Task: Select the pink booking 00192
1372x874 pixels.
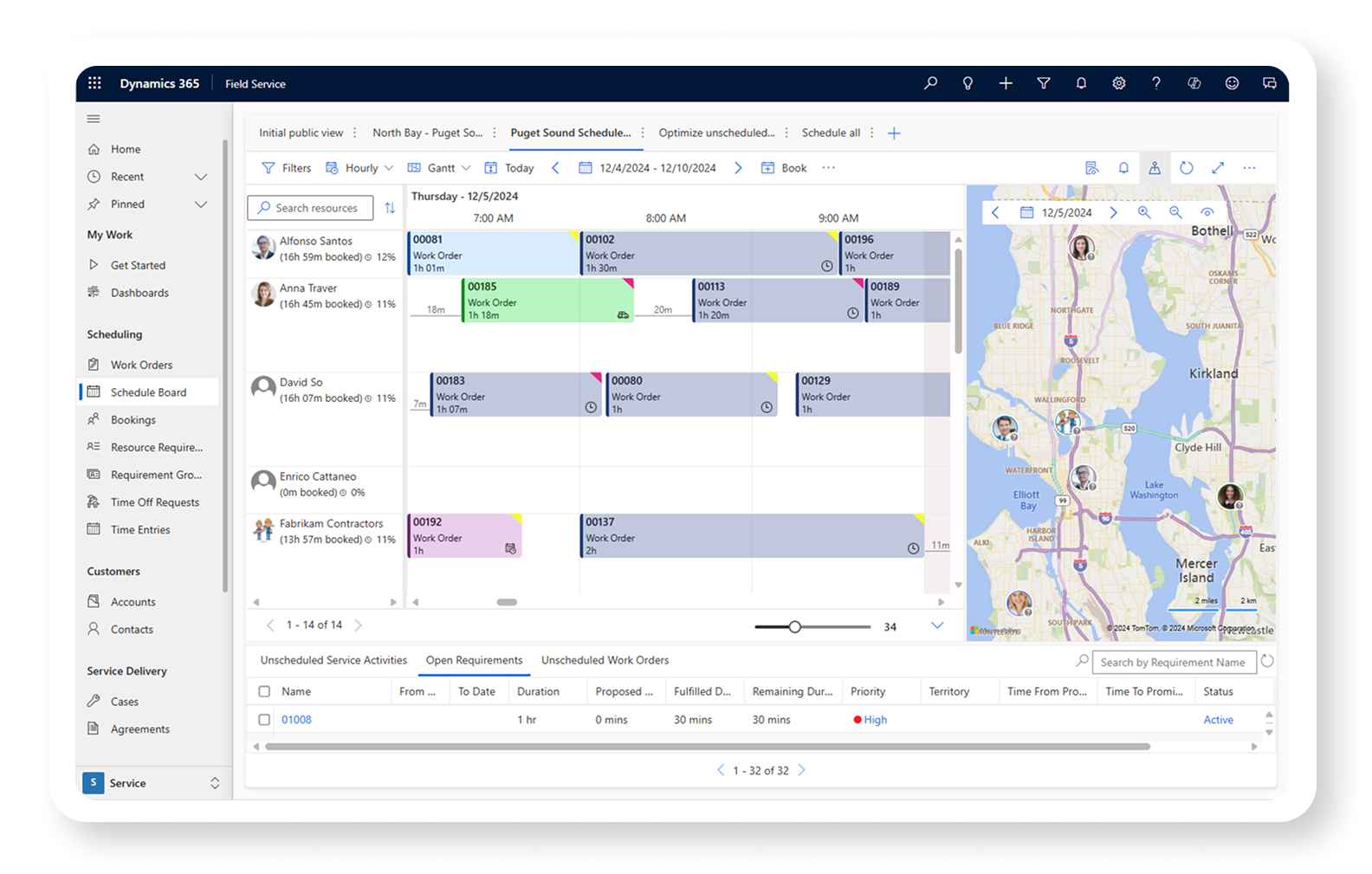Action: (464, 535)
